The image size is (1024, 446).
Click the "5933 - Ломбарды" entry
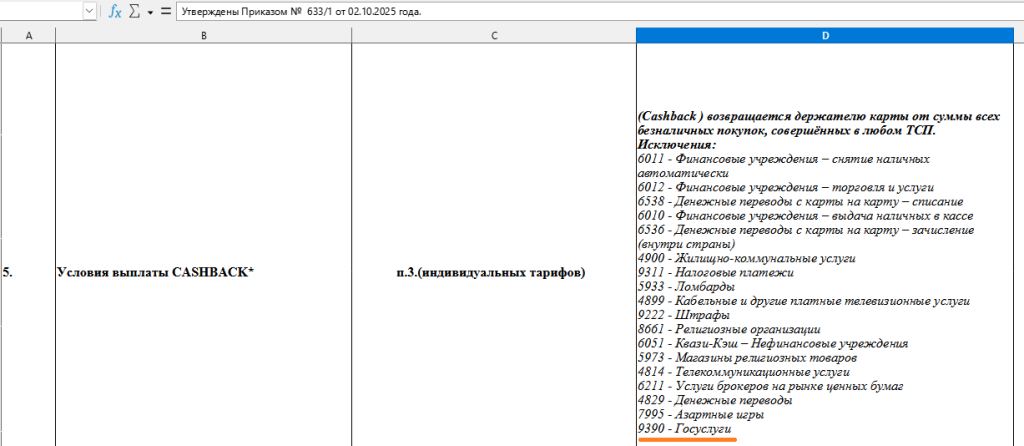tap(686, 286)
